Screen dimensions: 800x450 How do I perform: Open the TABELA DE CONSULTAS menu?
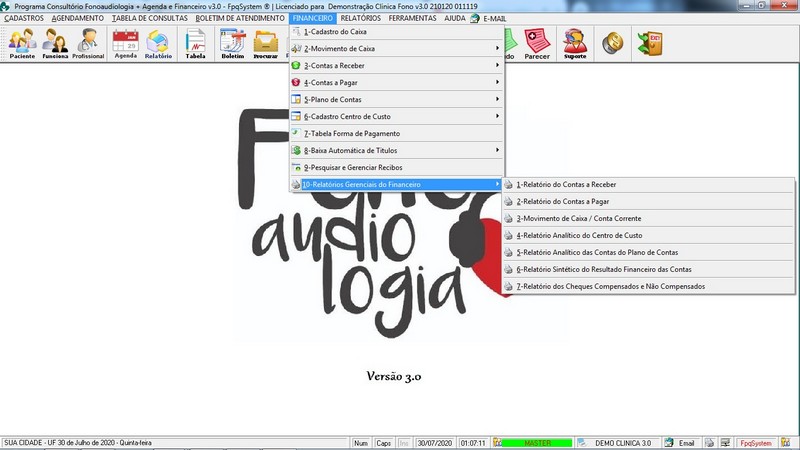[150, 18]
